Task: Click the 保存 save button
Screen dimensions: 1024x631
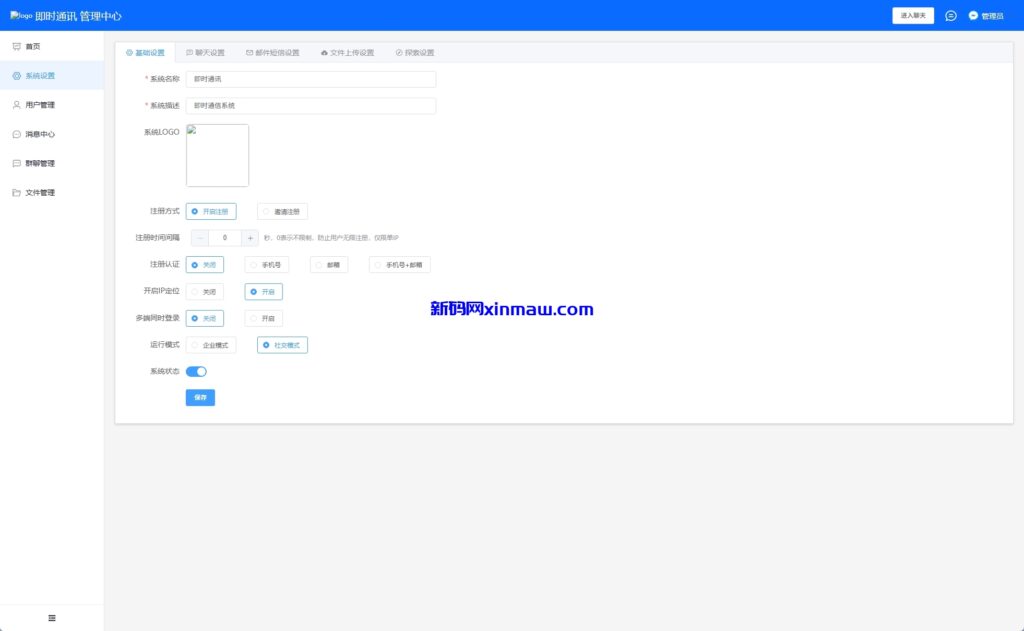Action: coord(200,397)
